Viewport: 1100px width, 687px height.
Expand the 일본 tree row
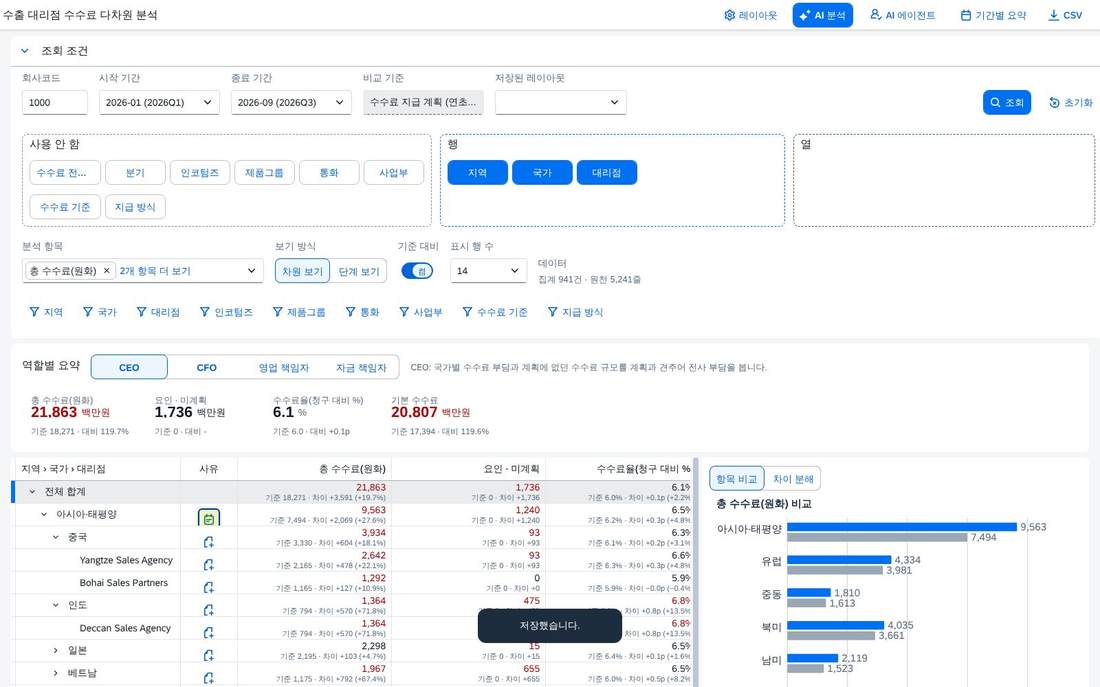[x=55, y=651]
